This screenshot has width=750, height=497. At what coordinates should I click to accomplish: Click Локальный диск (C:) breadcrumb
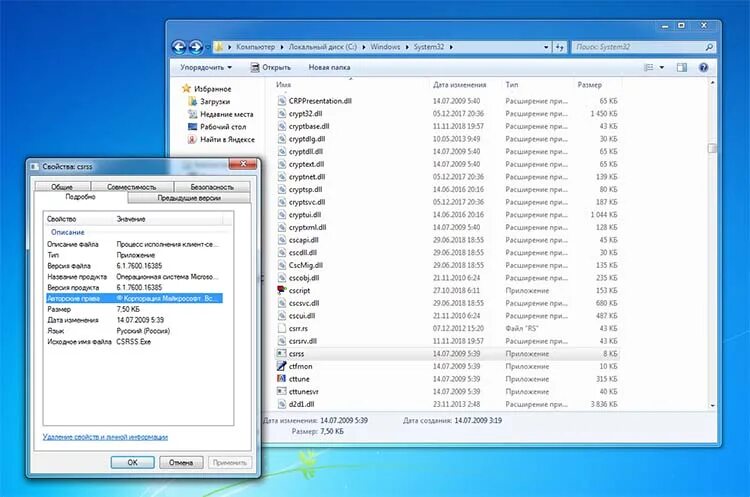point(322,47)
